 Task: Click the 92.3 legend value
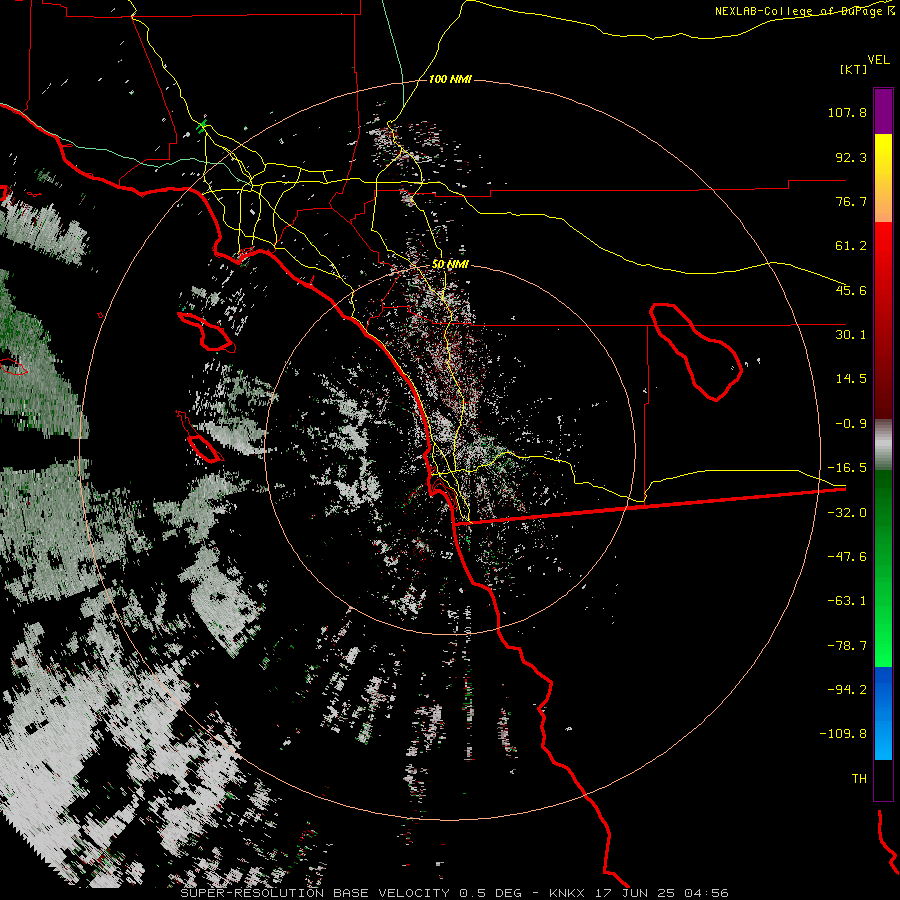point(851,157)
